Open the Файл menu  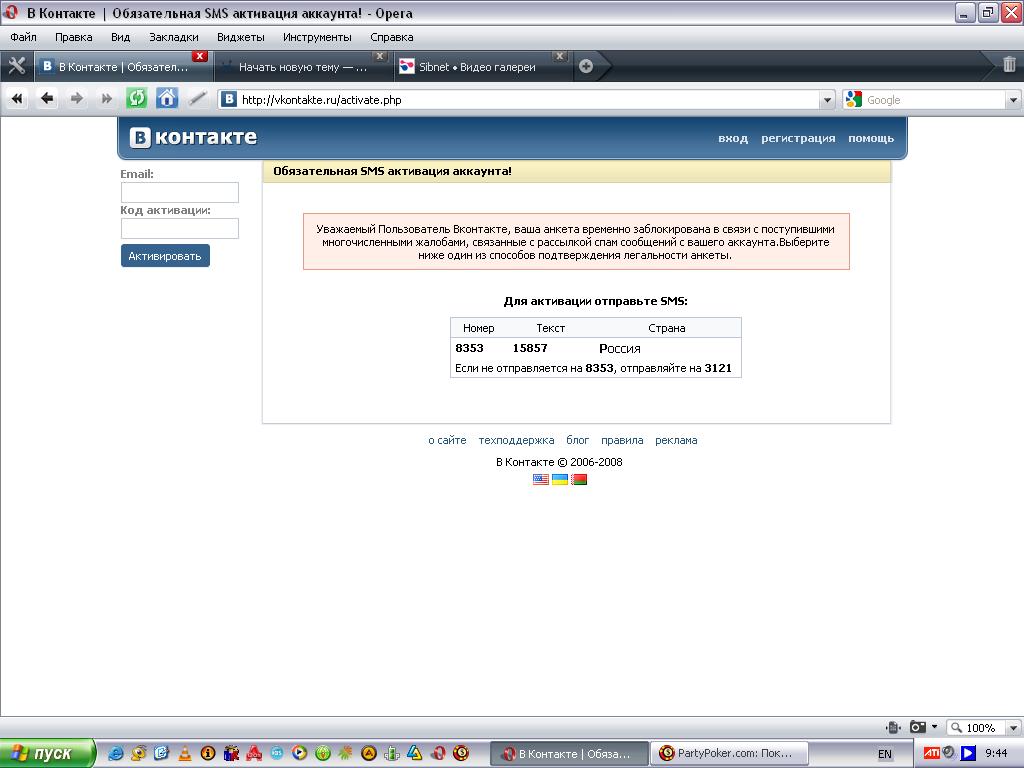coord(24,37)
